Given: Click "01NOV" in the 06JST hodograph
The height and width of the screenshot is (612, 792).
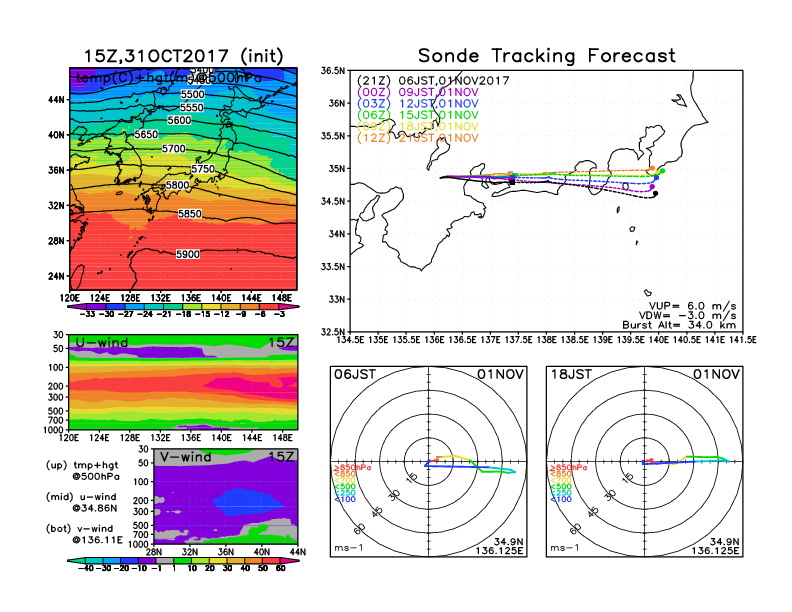Looking at the screenshot, I should (501, 374).
